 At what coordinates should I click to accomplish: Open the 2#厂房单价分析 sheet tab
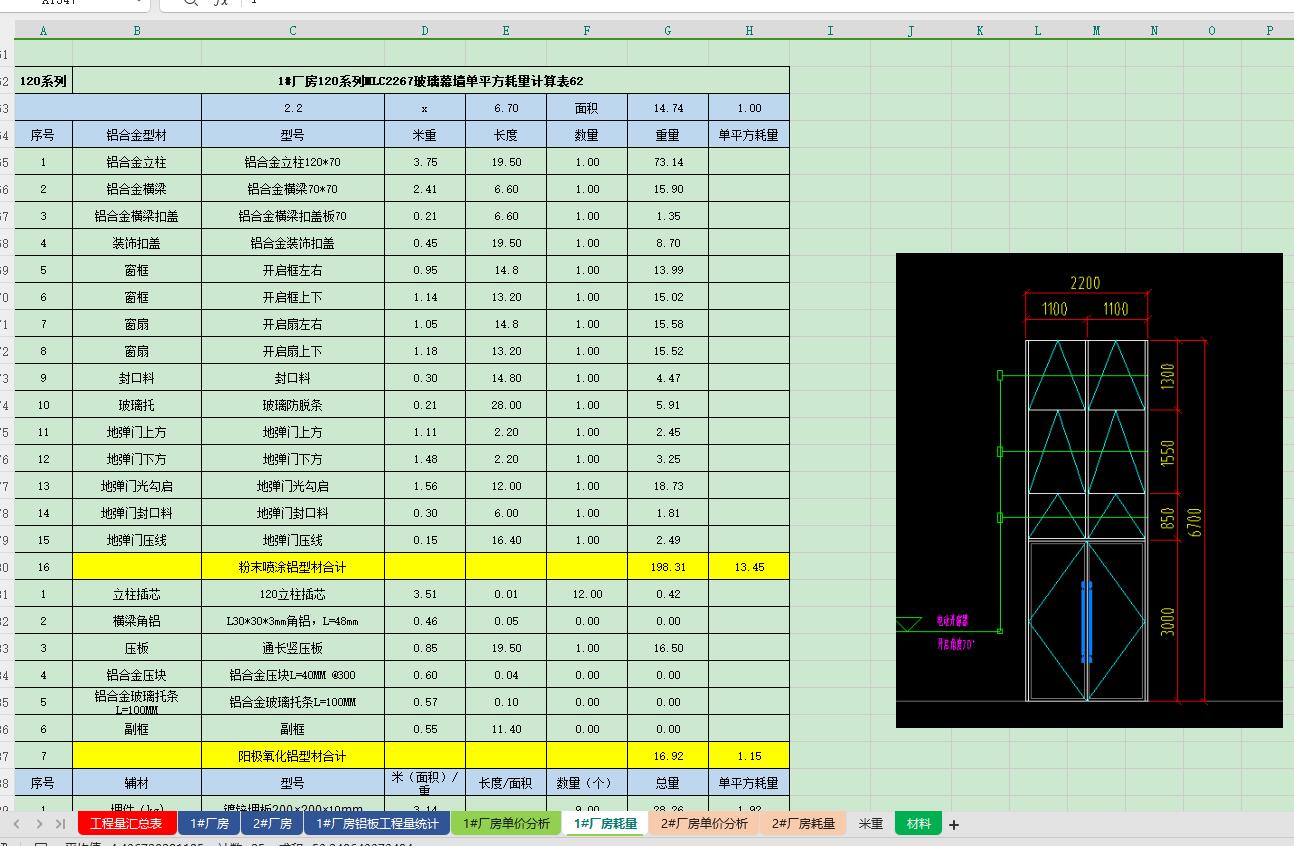pos(704,824)
